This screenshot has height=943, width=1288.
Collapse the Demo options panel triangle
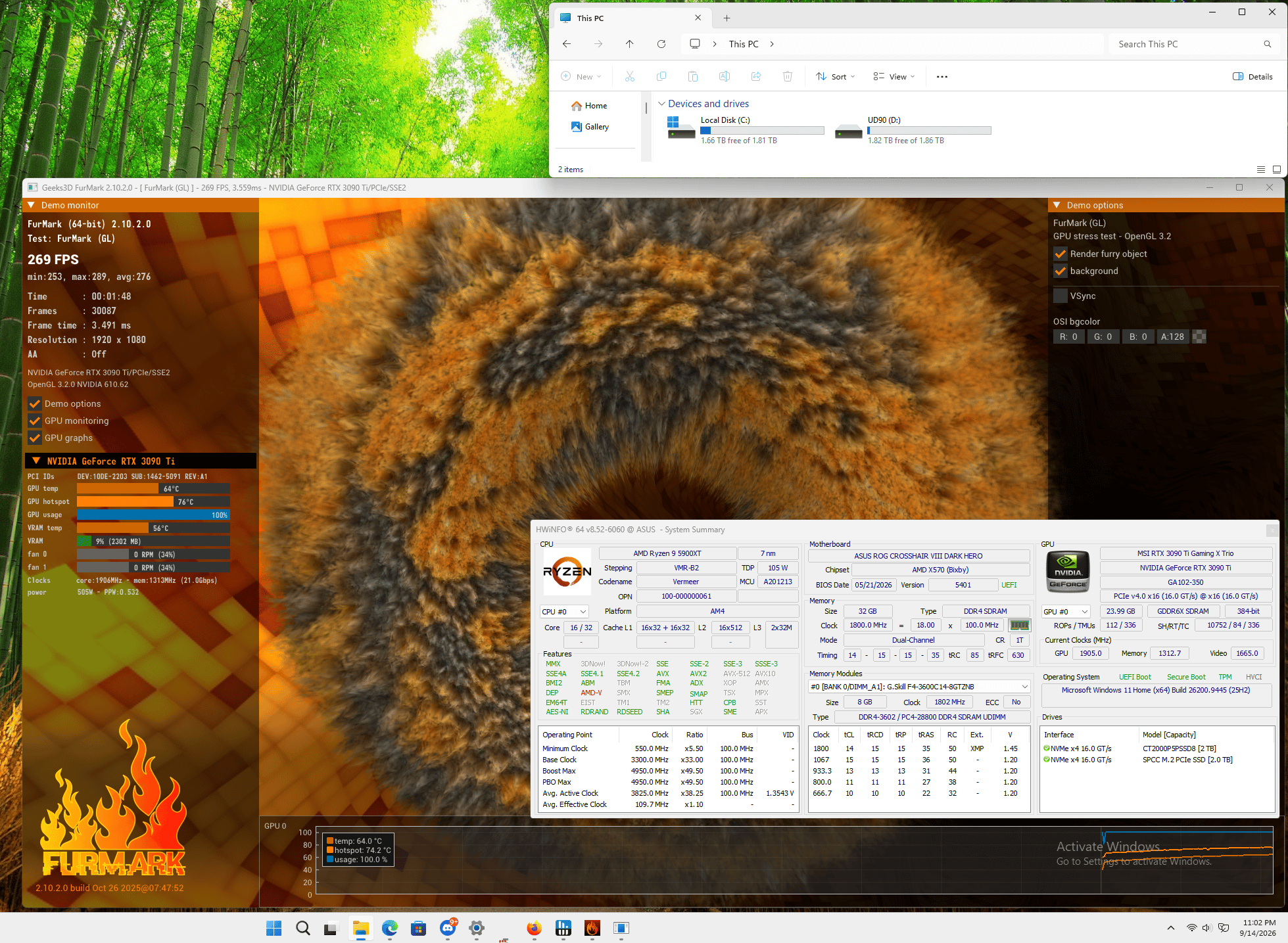point(1057,205)
